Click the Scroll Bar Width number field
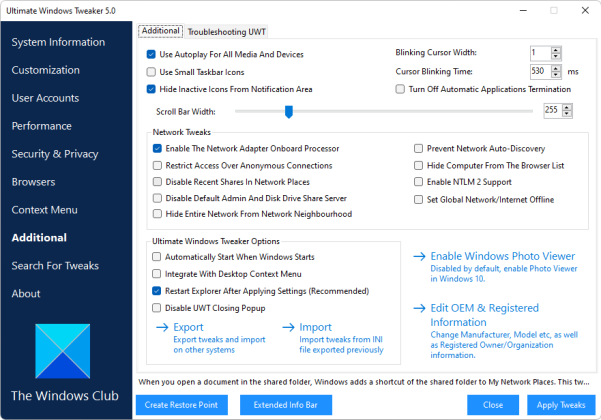 [x=553, y=111]
